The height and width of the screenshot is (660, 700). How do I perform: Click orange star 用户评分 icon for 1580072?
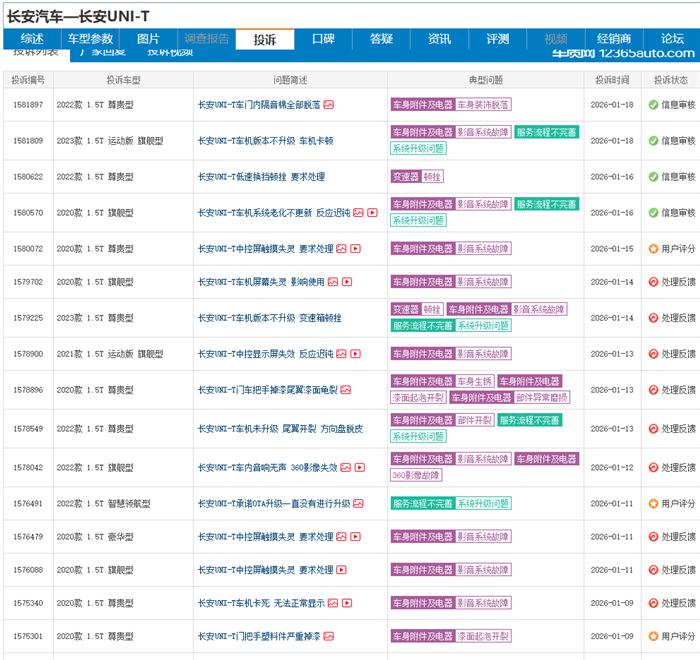point(653,249)
